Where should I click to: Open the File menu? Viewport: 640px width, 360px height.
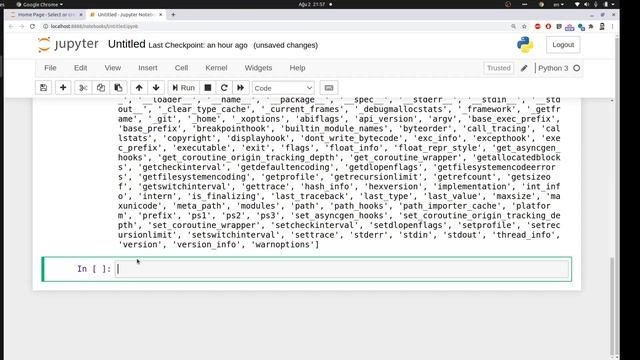[50, 68]
